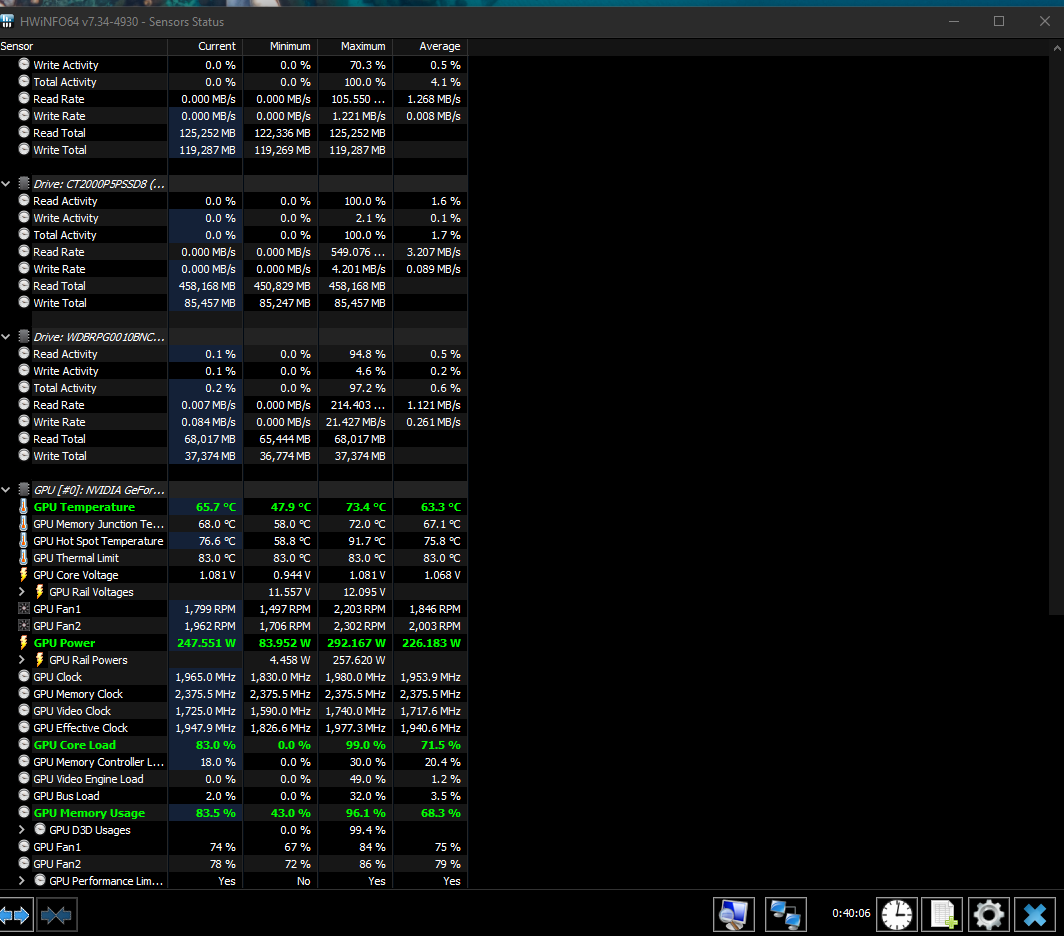Open the remote monitoring icon
Image resolution: width=1064 pixels, height=936 pixels.
(785, 914)
